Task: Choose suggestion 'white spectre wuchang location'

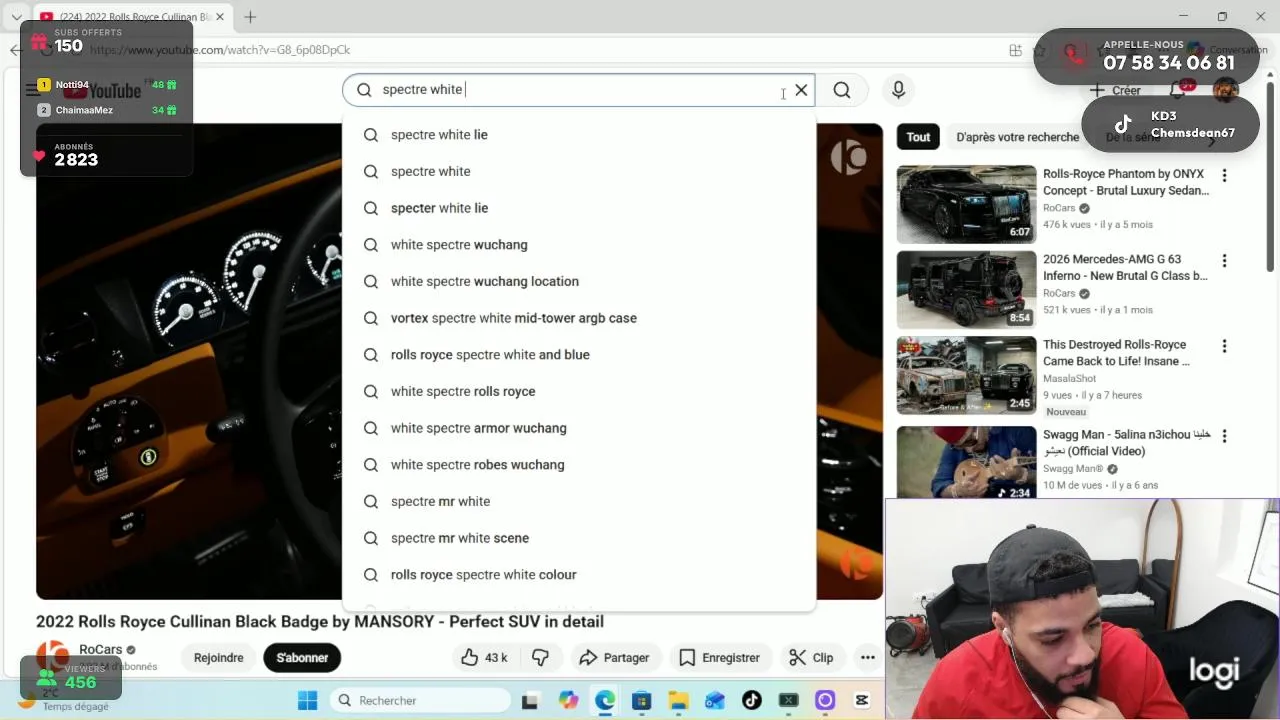Action: coord(579,281)
